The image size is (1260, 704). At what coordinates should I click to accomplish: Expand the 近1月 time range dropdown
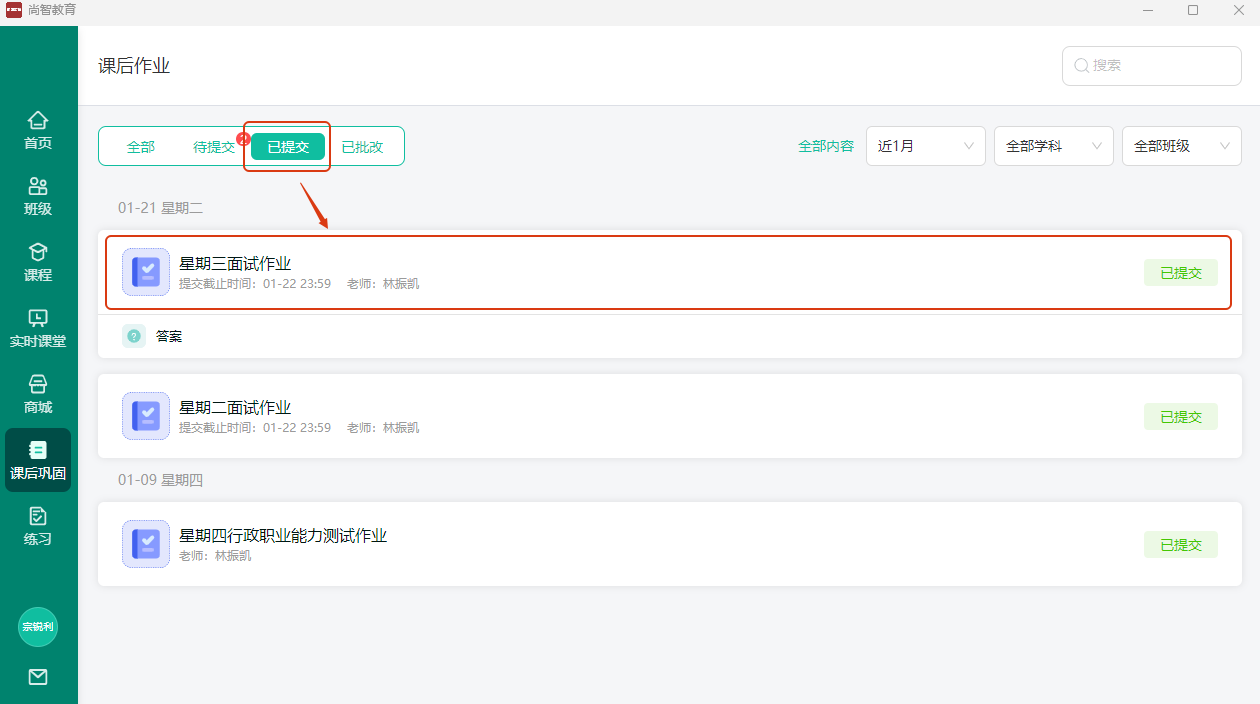pos(925,146)
